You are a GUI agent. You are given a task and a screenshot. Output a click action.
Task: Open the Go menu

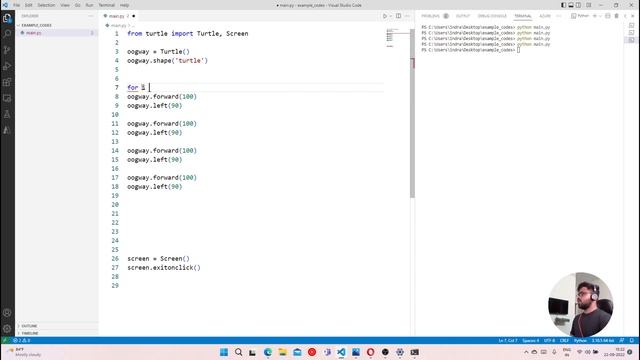click(78, 5)
